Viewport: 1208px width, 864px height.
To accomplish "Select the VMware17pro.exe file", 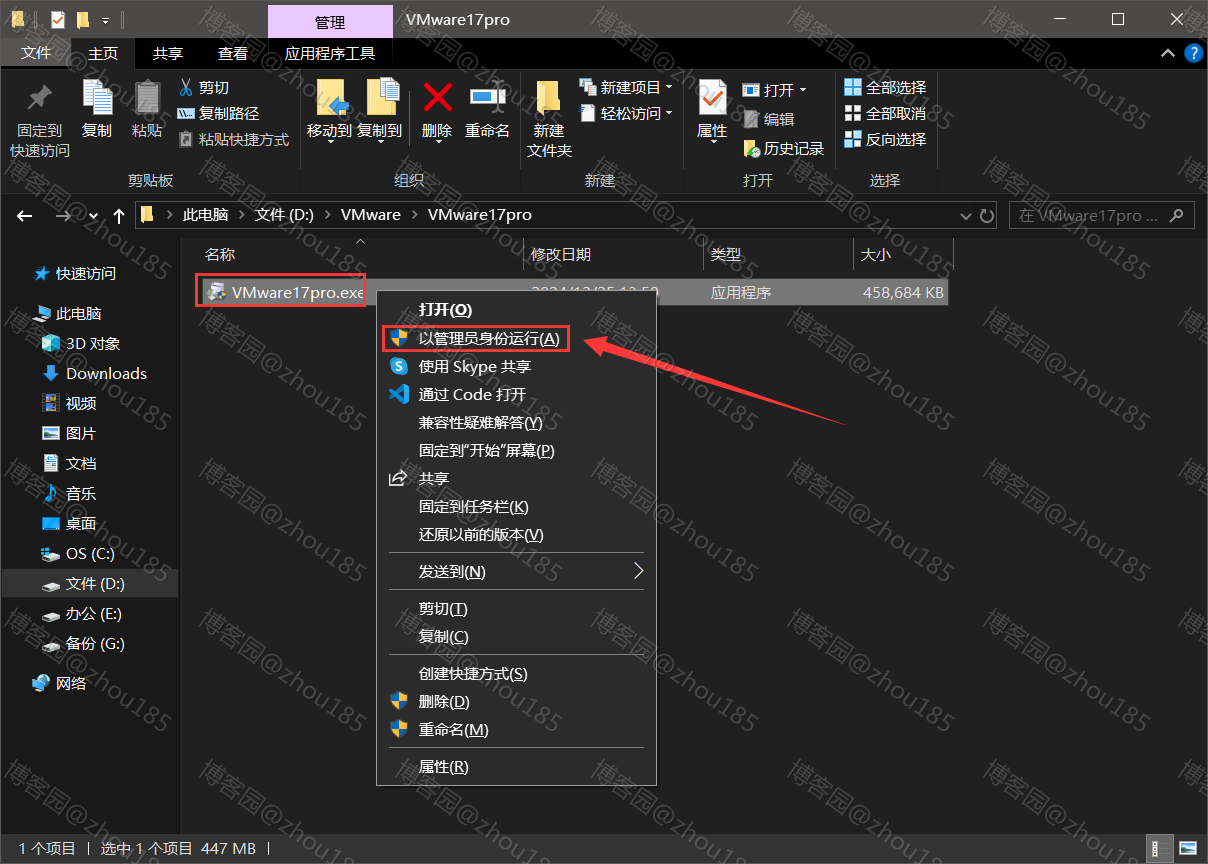I will pos(297,293).
